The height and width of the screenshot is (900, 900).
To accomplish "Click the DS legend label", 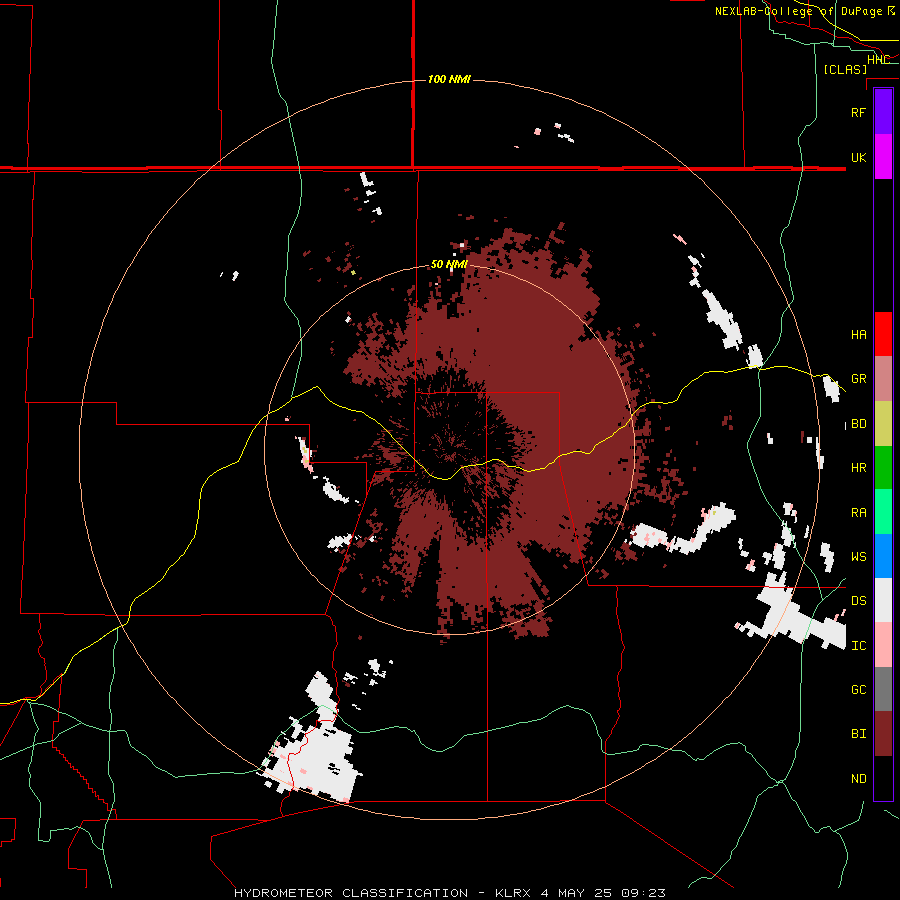I will [x=858, y=601].
